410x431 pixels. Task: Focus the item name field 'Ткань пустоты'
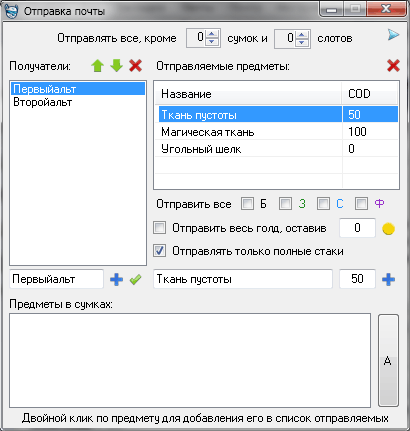pos(243,279)
